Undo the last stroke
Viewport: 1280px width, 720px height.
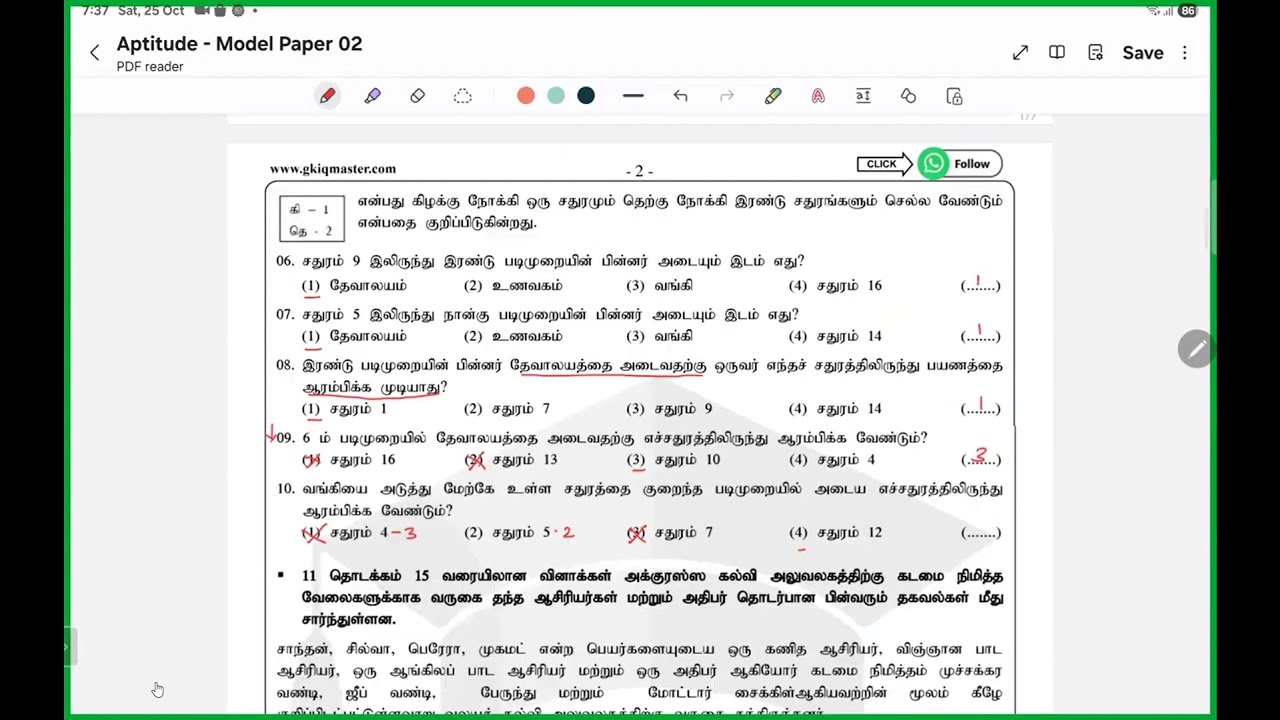tap(680, 96)
